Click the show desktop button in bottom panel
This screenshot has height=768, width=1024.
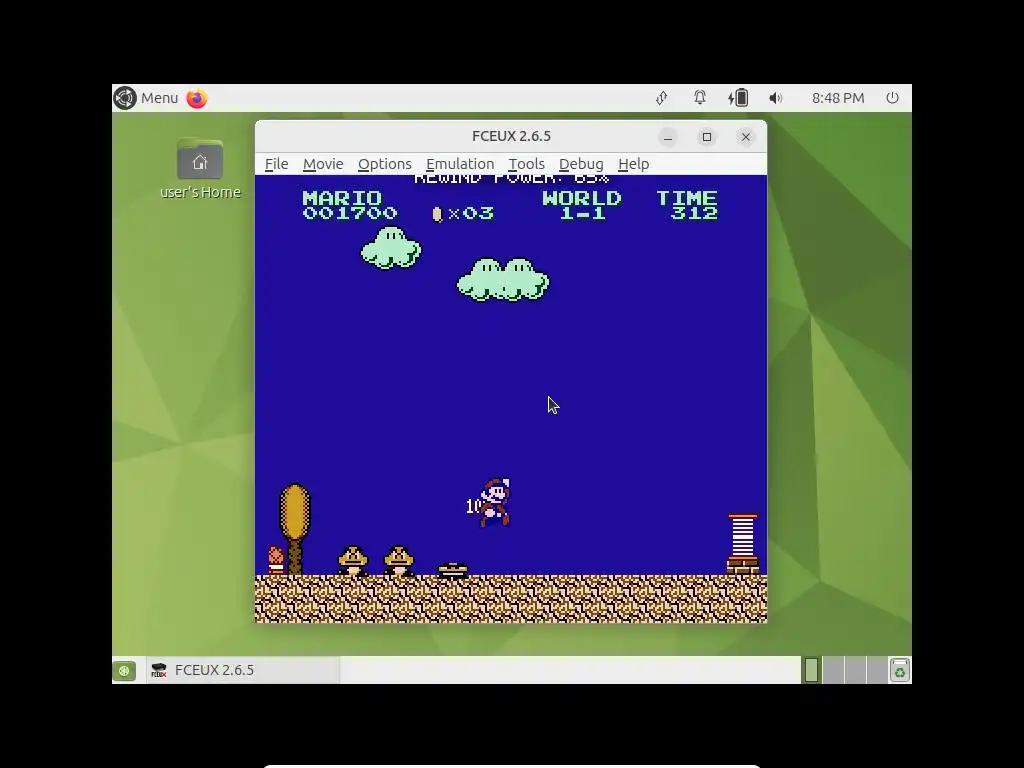[x=124, y=671]
